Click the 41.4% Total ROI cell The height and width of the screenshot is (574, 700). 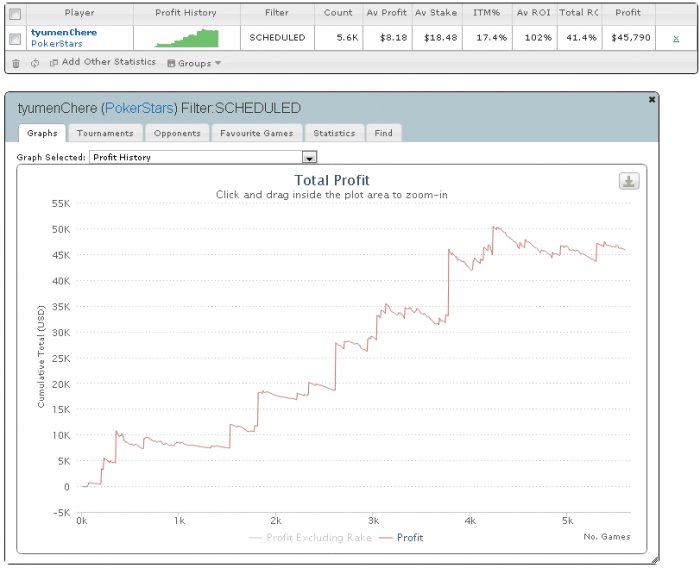pyautogui.click(x=581, y=38)
